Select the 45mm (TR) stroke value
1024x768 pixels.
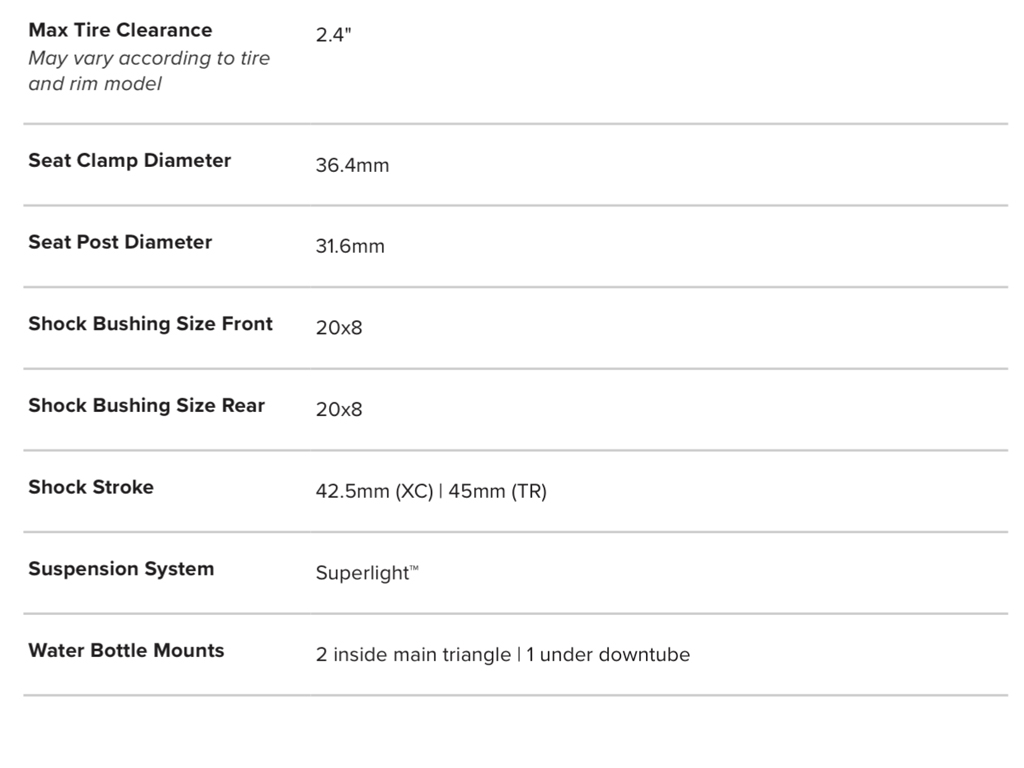(497, 492)
